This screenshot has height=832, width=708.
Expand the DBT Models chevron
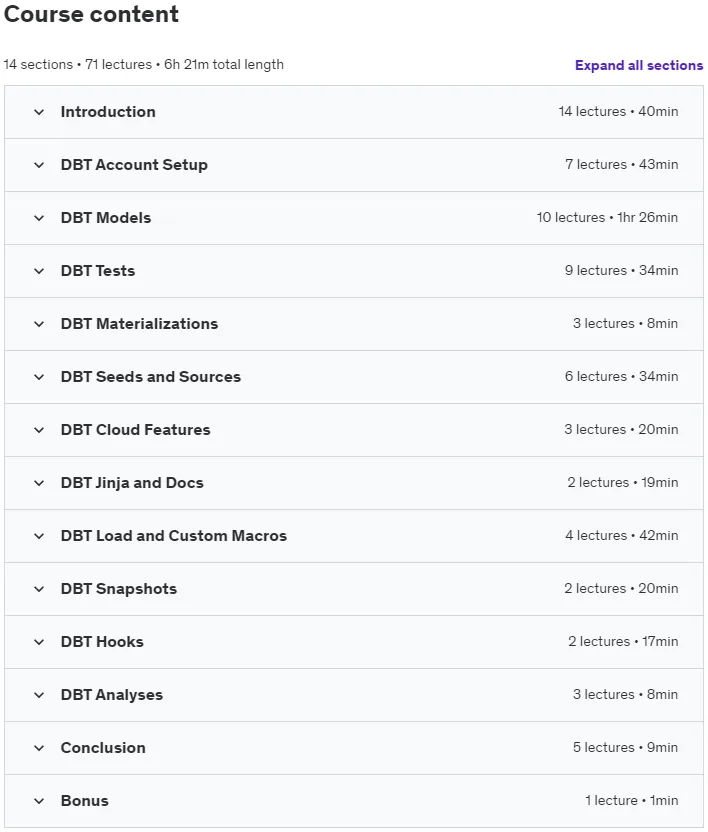pos(39,218)
